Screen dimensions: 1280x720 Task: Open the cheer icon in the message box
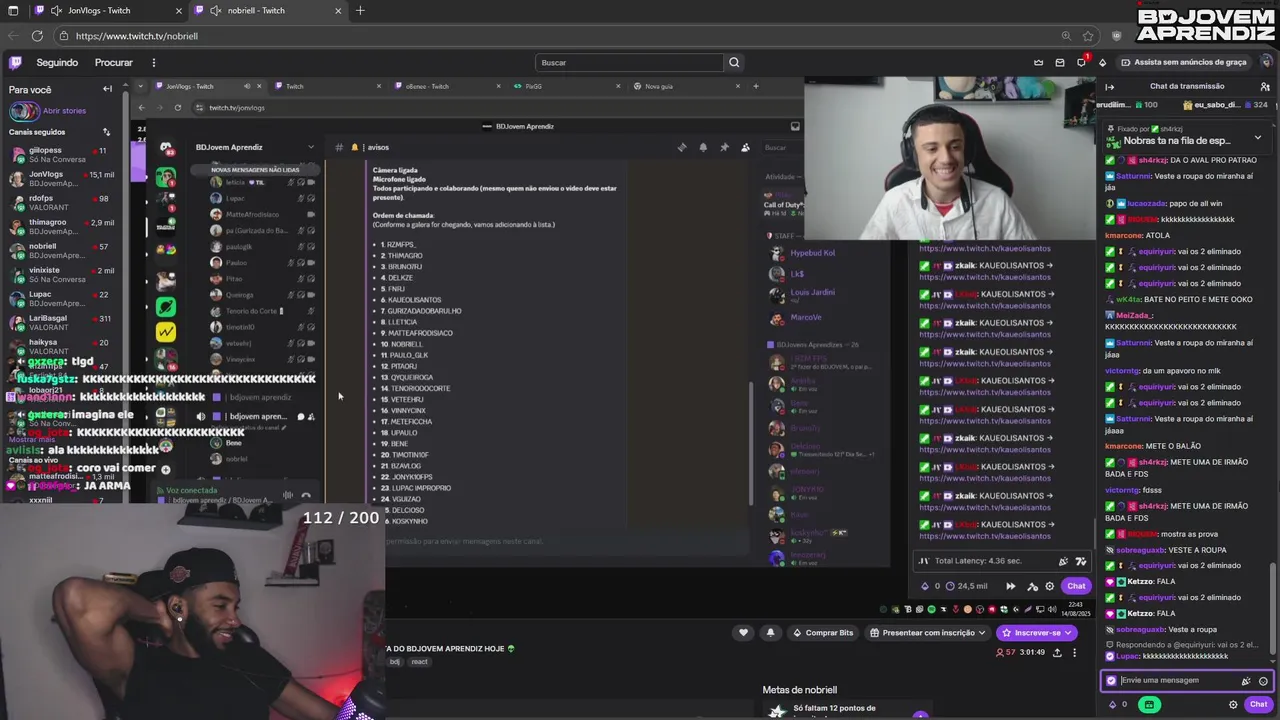(1245, 681)
